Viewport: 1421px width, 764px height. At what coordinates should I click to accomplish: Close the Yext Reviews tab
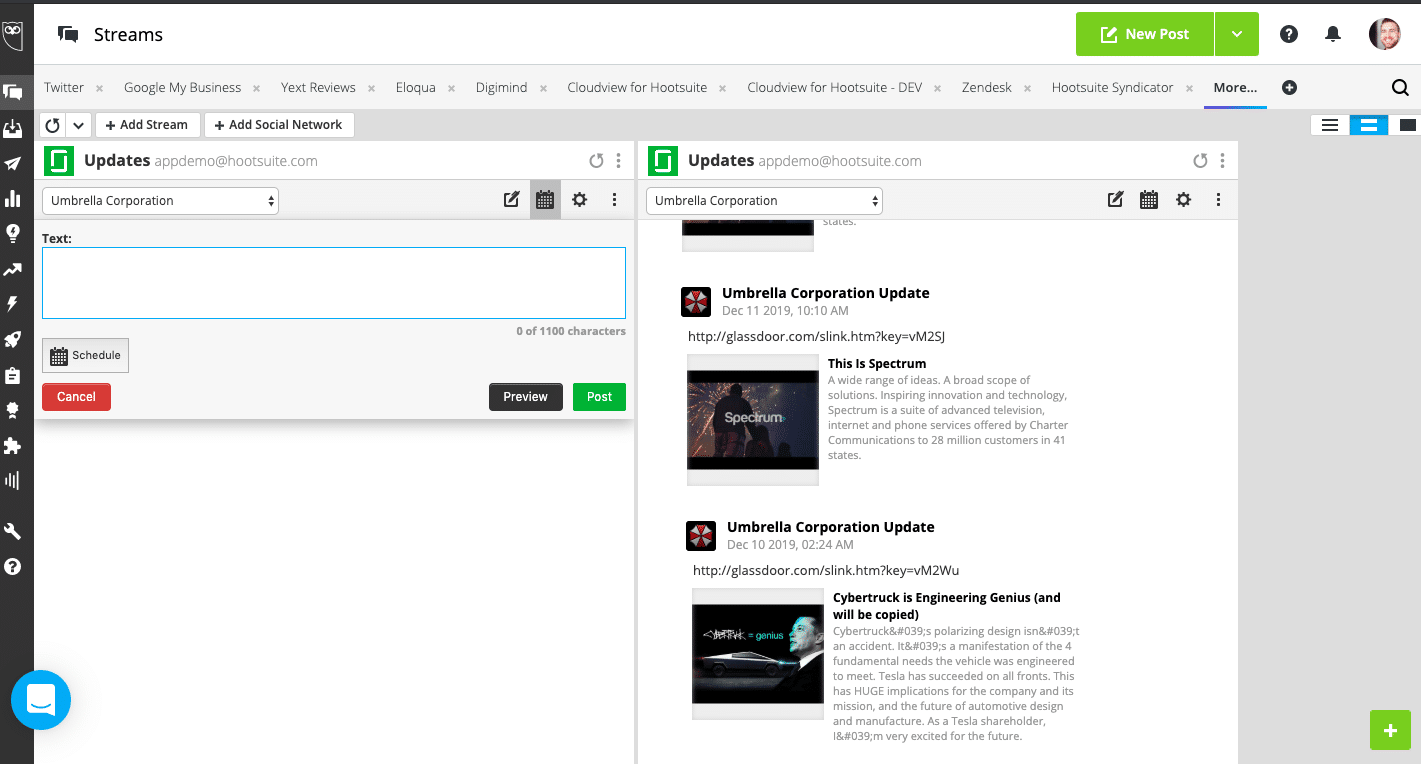tap(371, 88)
